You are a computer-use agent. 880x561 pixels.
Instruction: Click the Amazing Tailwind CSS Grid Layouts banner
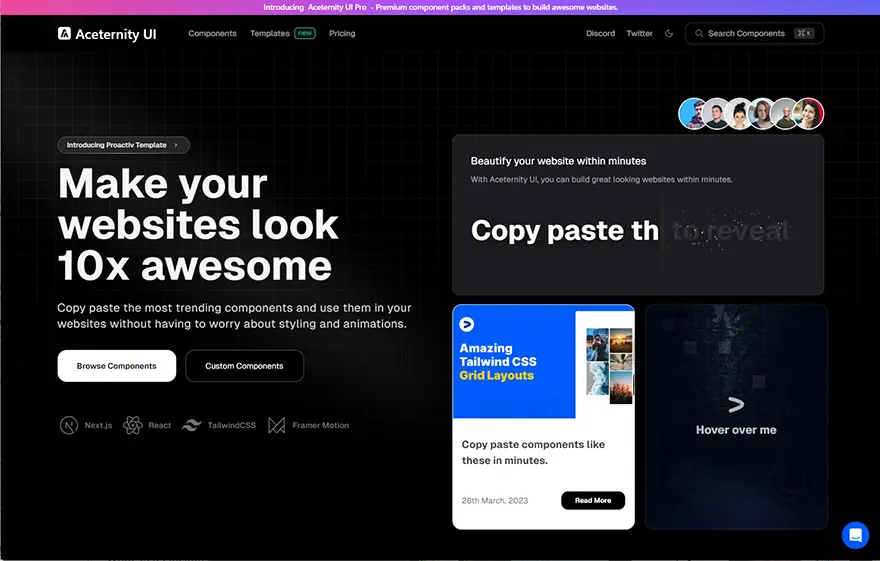tap(514, 362)
